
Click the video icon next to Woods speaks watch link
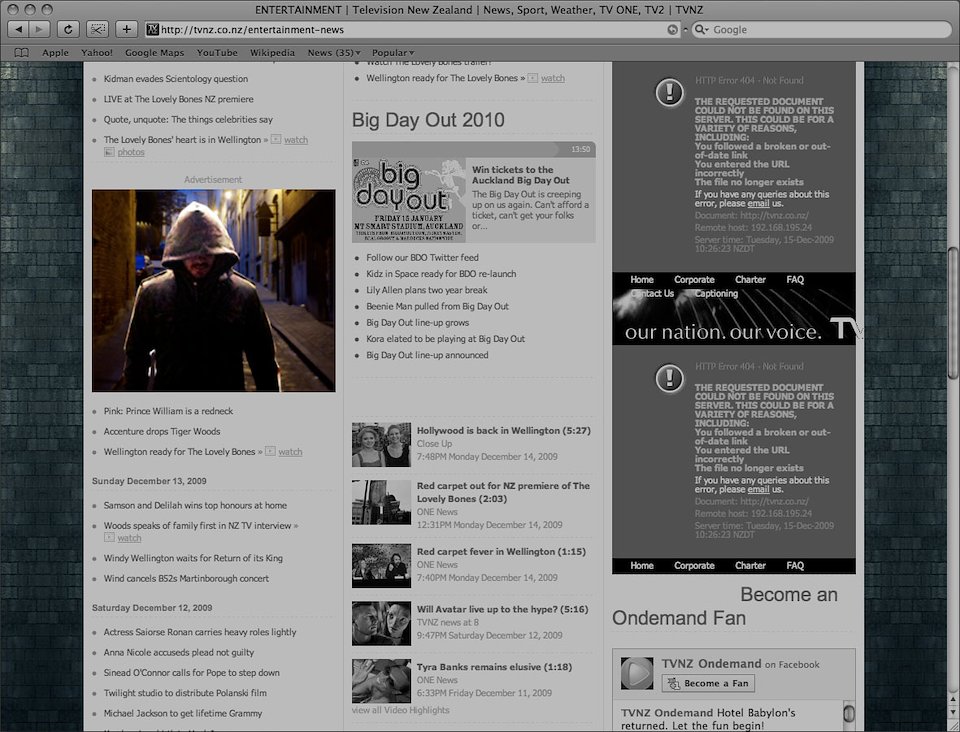click(x=109, y=537)
